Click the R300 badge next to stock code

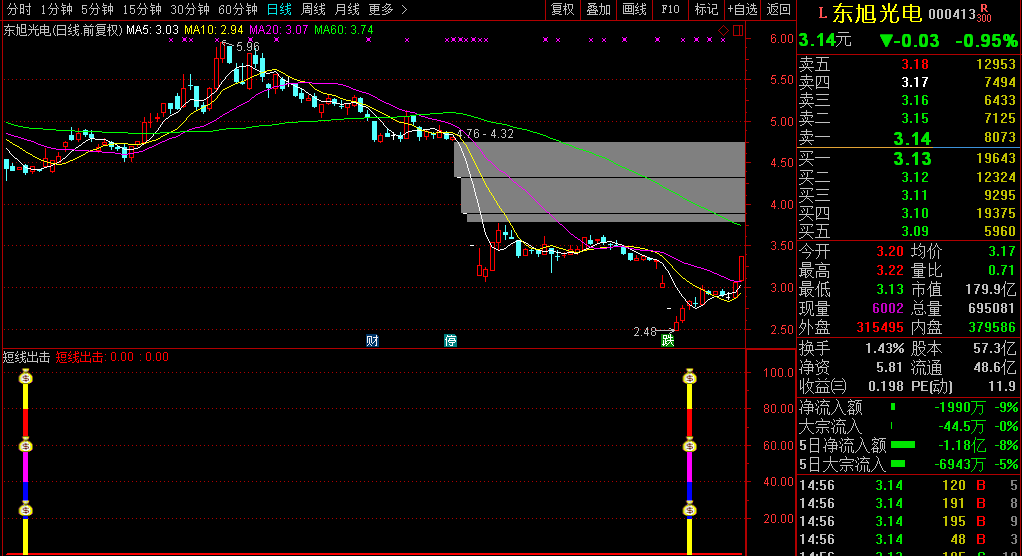click(984, 13)
